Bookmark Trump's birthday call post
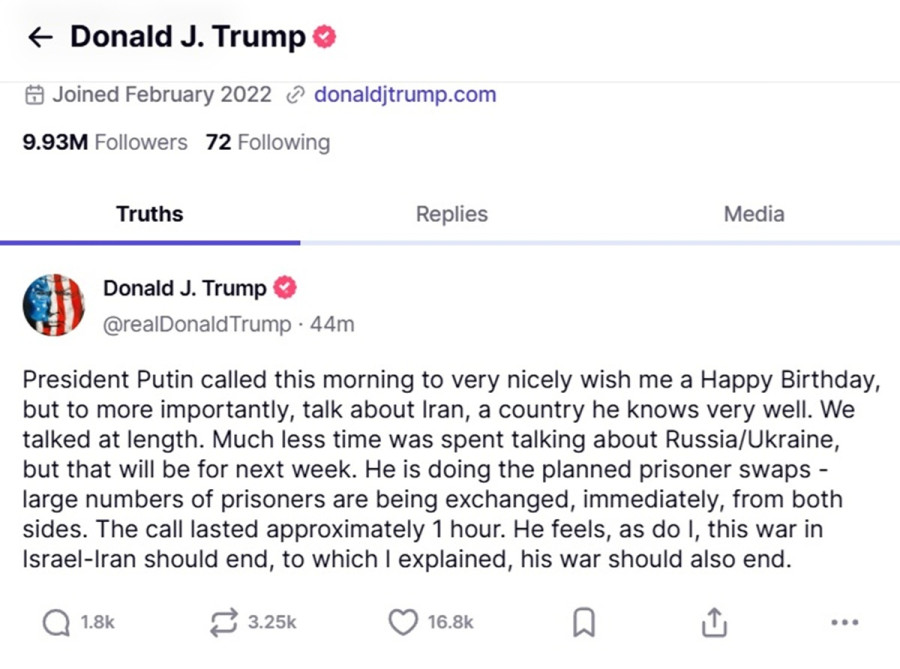The image size is (900, 669). (x=583, y=622)
